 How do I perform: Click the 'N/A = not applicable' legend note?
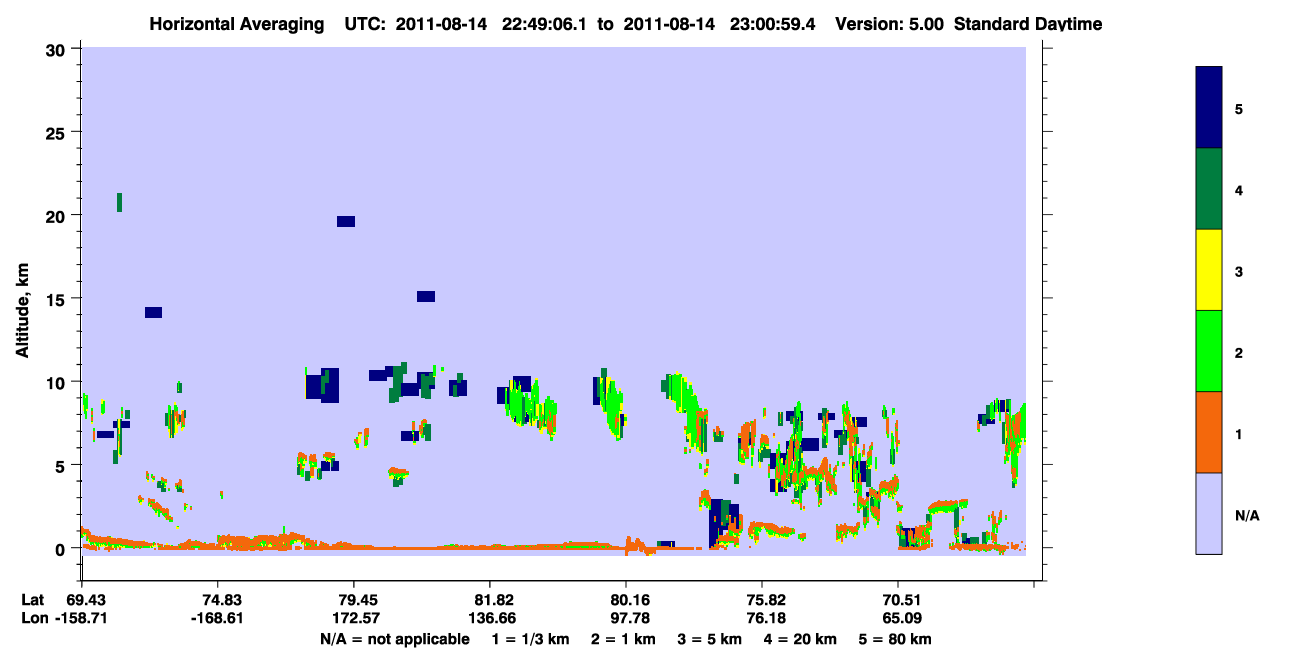pyautogui.click(x=394, y=639)
